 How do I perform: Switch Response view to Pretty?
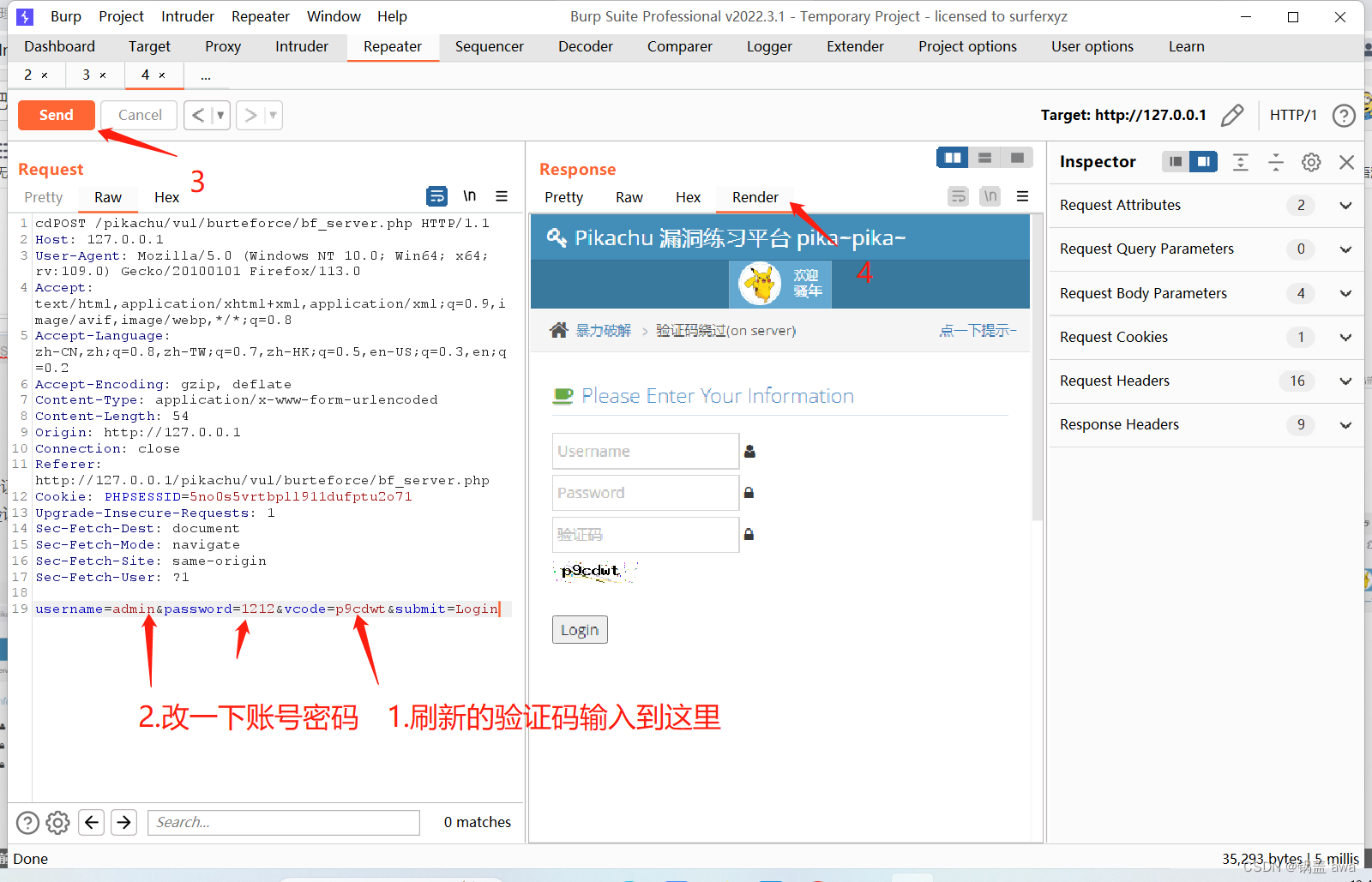tap(563, 197)
